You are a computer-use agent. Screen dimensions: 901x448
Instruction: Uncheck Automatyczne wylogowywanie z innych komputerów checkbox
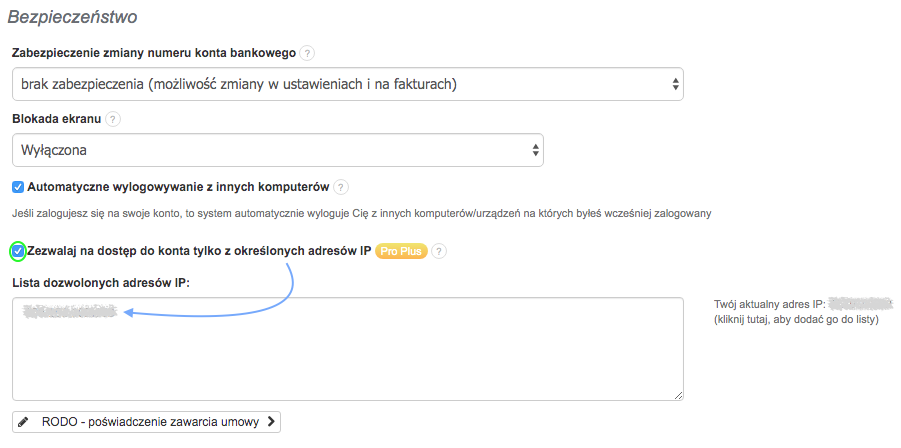[x=18, y=187]
